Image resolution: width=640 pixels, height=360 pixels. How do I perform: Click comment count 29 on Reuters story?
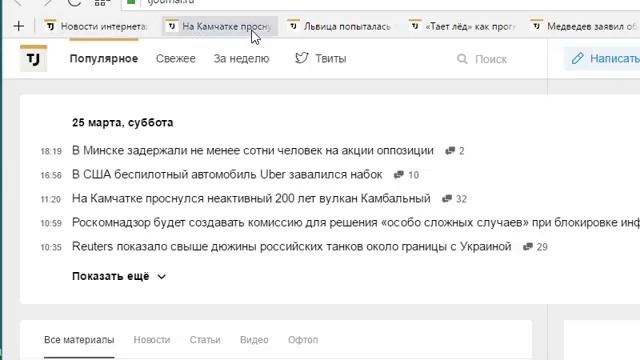pyautogui.click(x=542, y=247)
